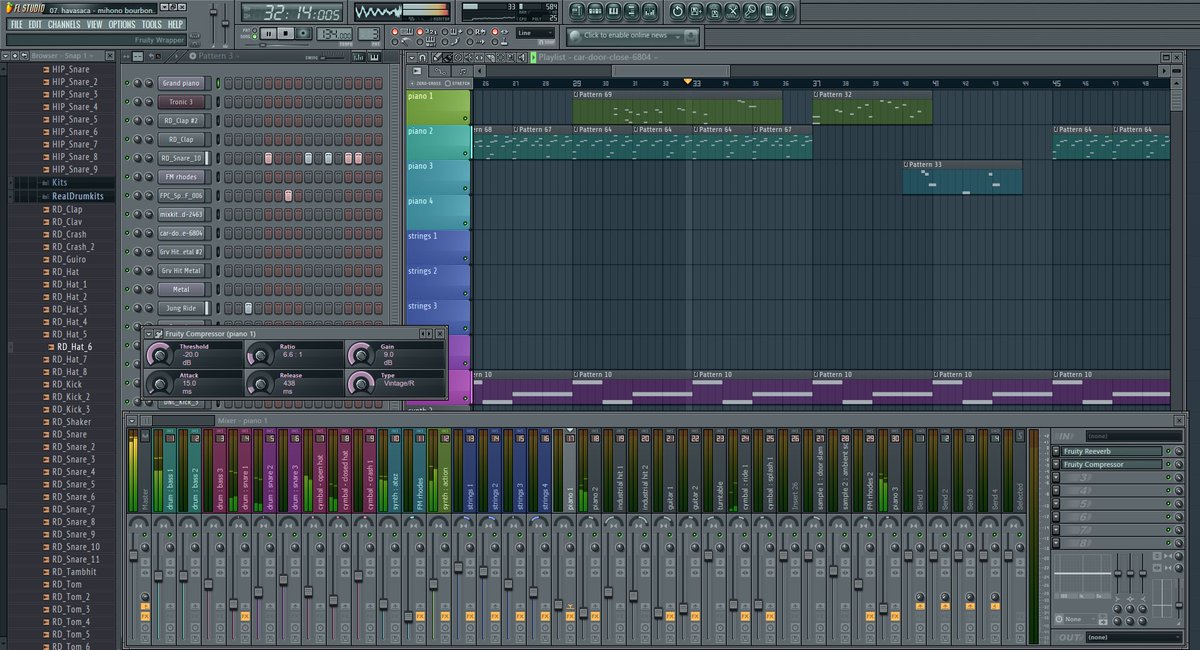Open the TOOLS menu
1200x650 pixels.
click(152, 24)
